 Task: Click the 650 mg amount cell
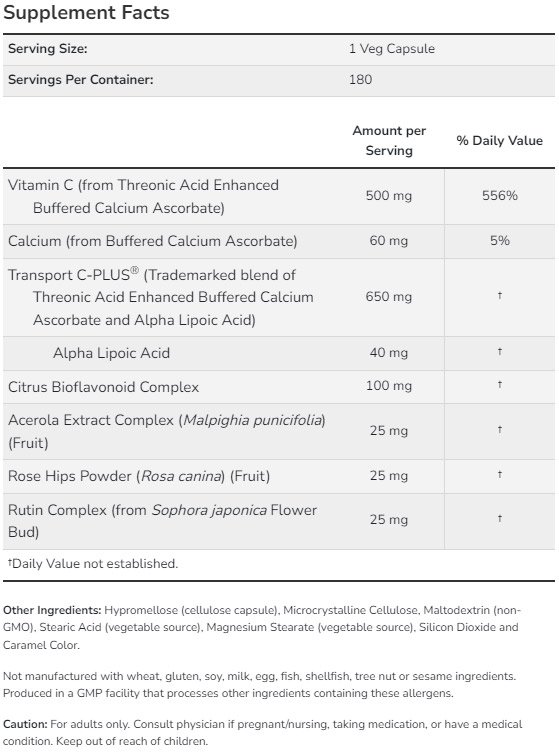388,297
